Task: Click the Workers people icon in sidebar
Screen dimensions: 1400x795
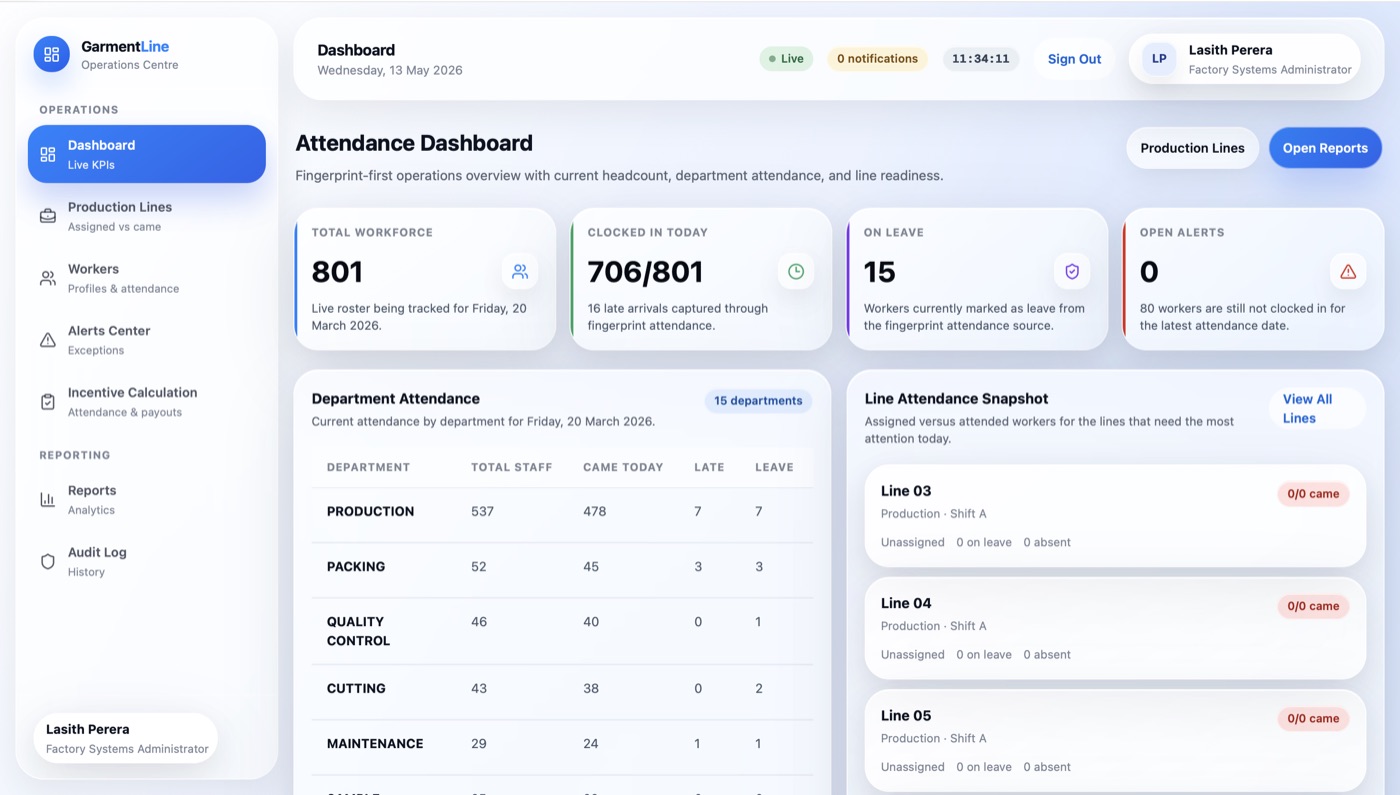Action: [48, 278]
